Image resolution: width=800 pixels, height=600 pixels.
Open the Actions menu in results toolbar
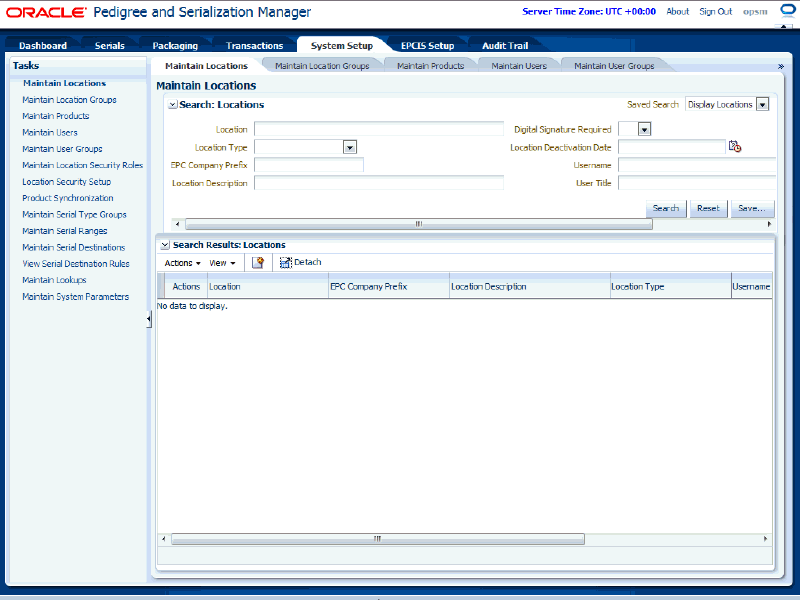[x=182, y=263]
